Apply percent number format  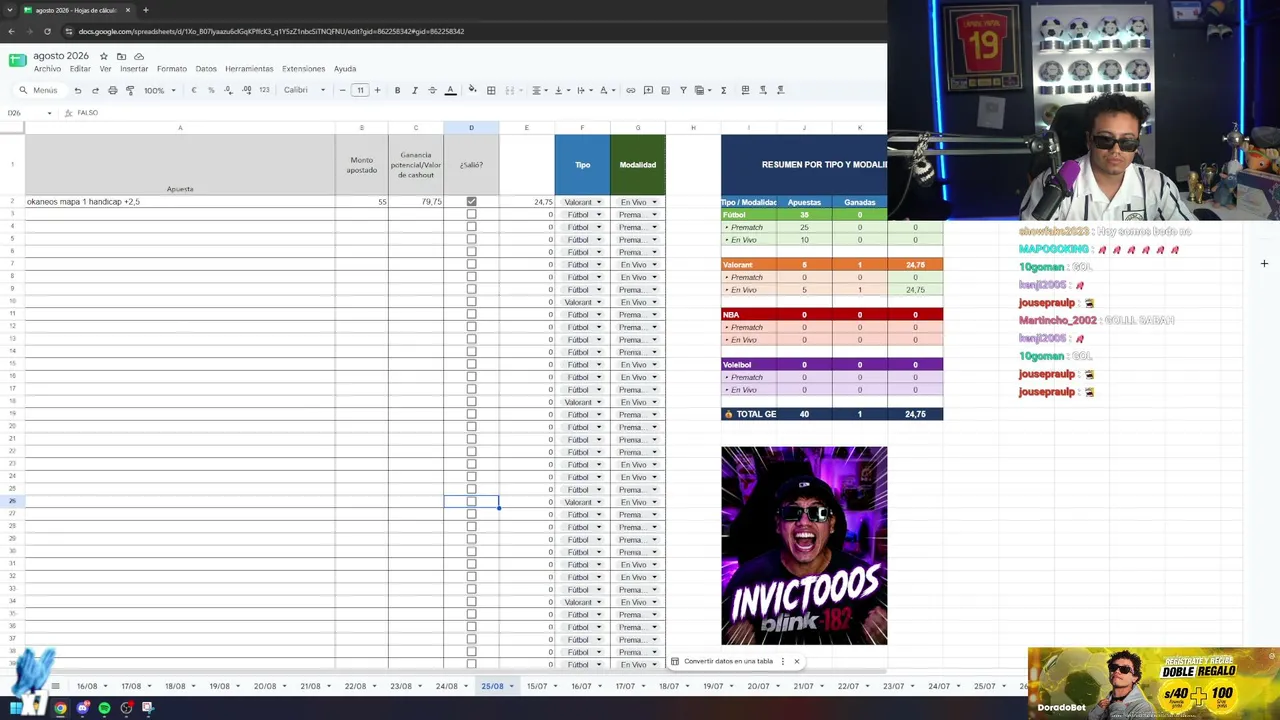[211, 90]
